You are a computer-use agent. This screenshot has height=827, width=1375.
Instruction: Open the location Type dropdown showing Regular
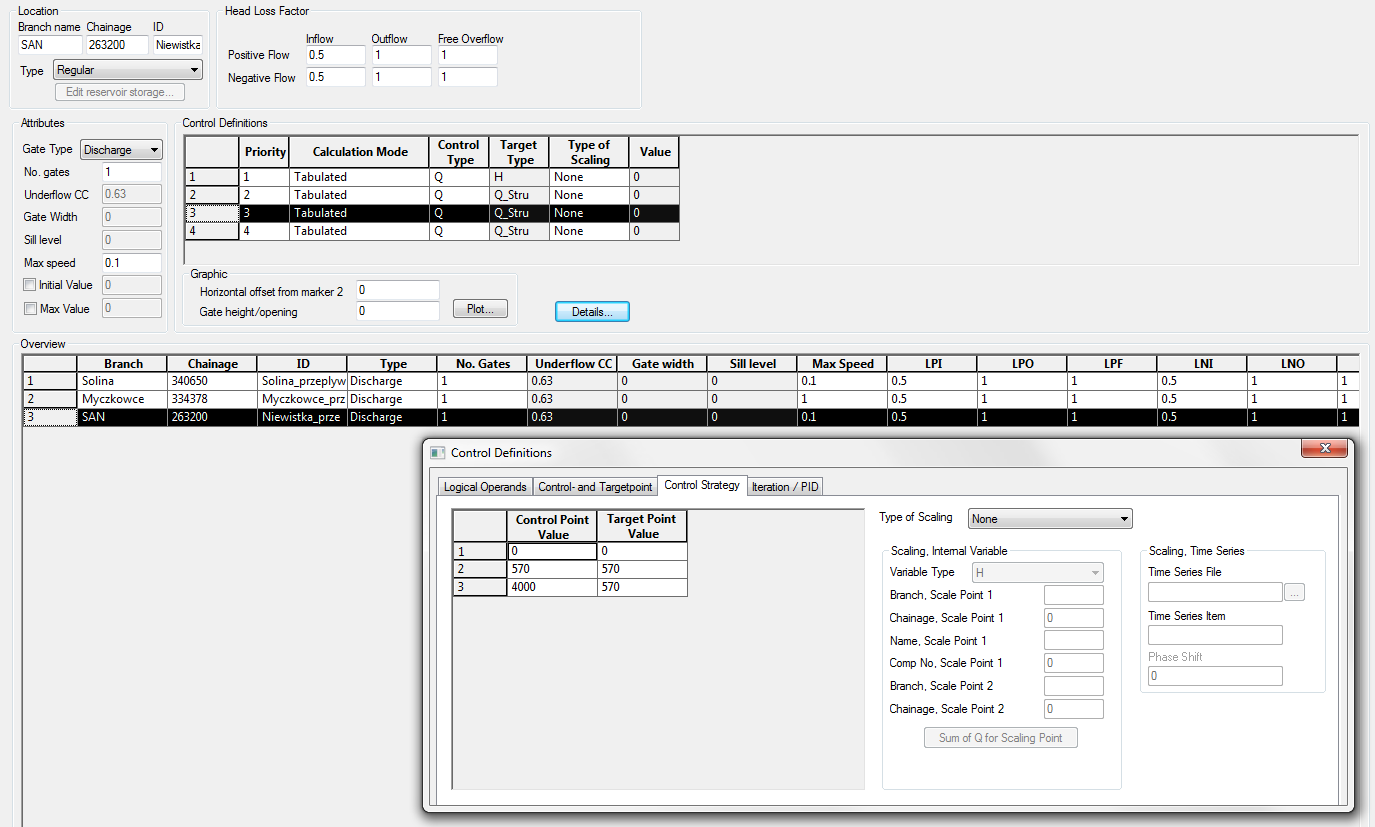tap(127, 70)
